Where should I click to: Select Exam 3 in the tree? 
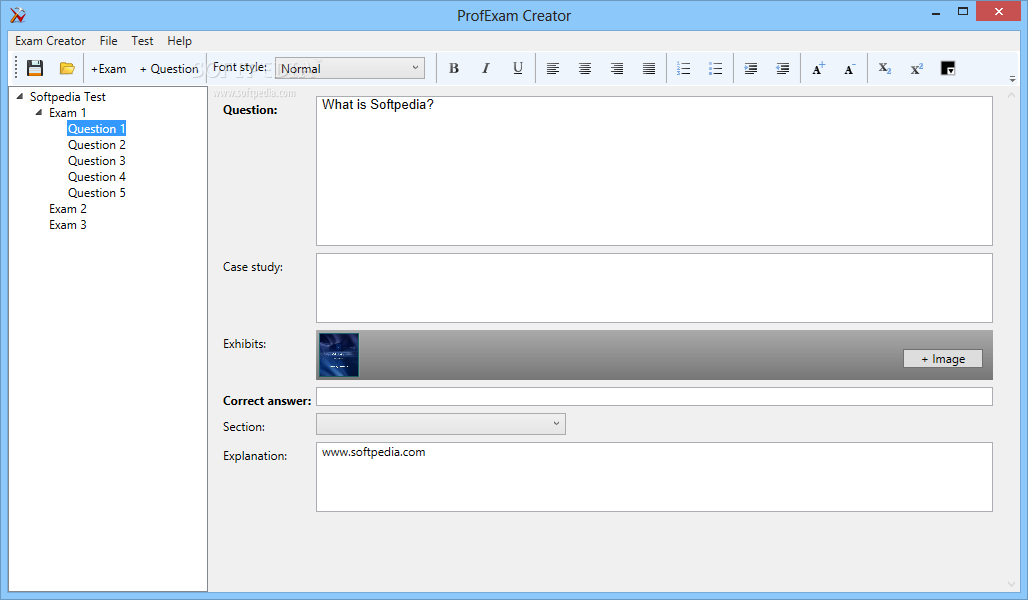click(x=68, y=225)
